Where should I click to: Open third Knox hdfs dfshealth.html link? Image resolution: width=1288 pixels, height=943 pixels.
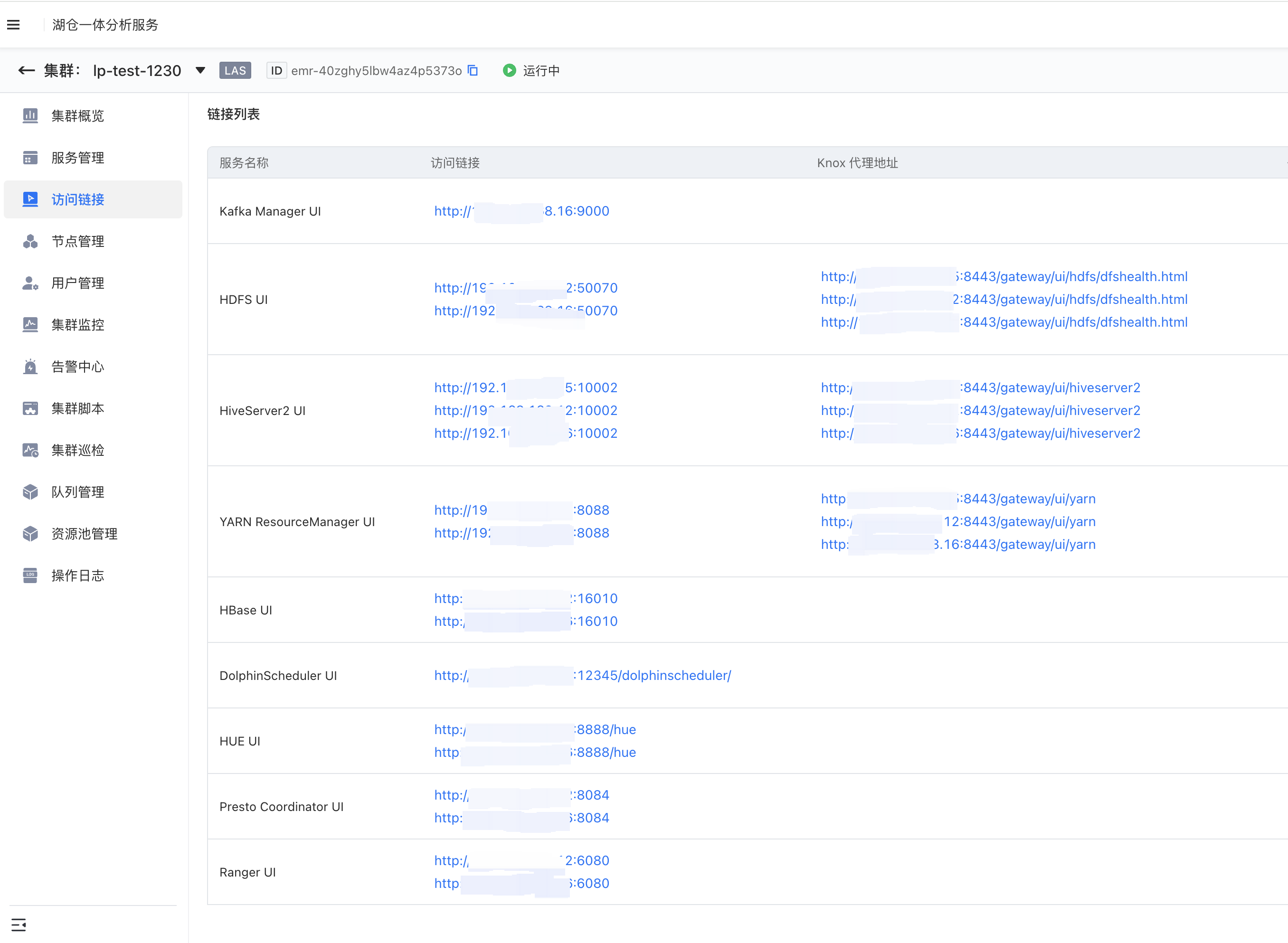[1004, 322]
